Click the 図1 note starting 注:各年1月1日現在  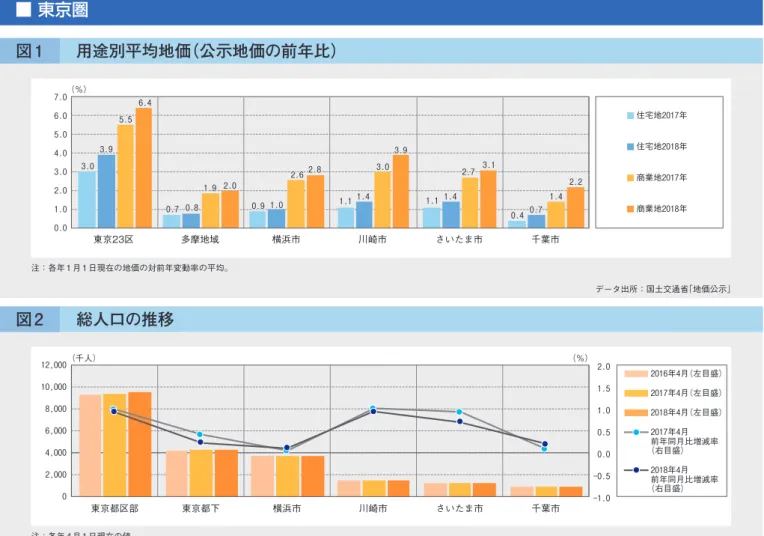[x=131, y=268]
